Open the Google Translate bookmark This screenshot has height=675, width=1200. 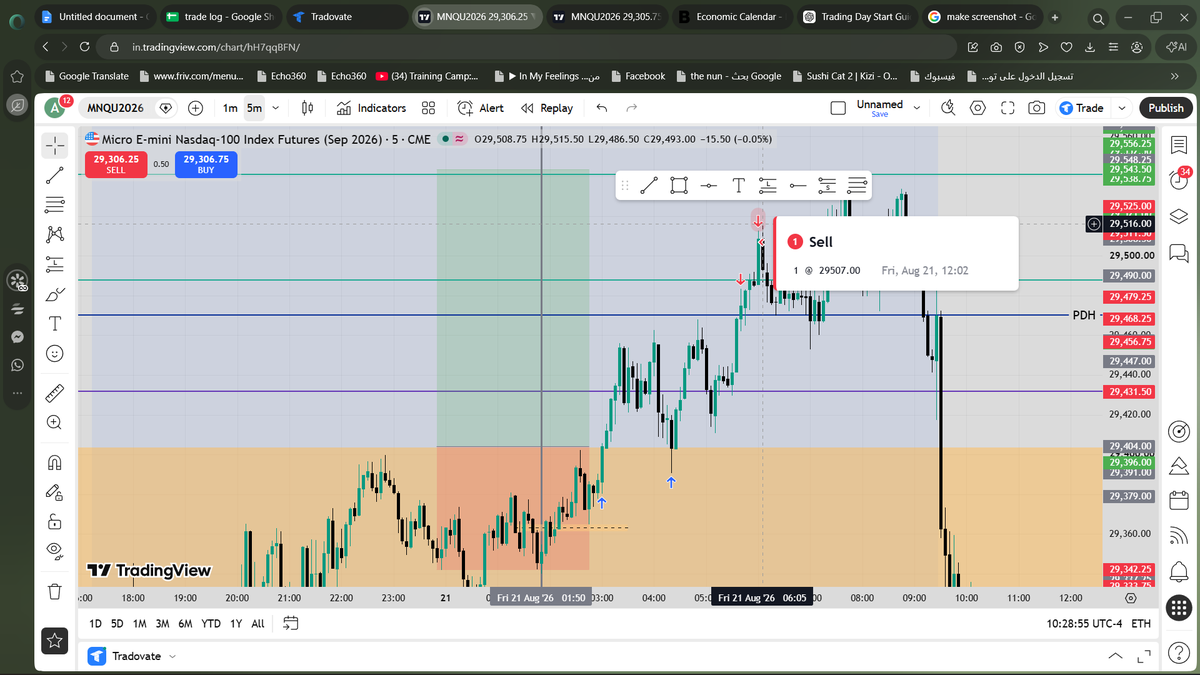coord(88,76)
